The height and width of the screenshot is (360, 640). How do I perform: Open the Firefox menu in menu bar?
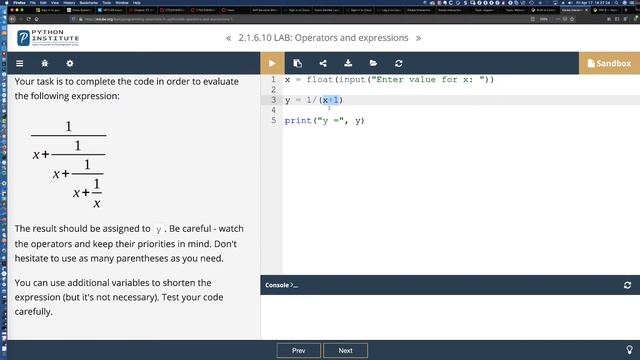[x=19, y=2]
